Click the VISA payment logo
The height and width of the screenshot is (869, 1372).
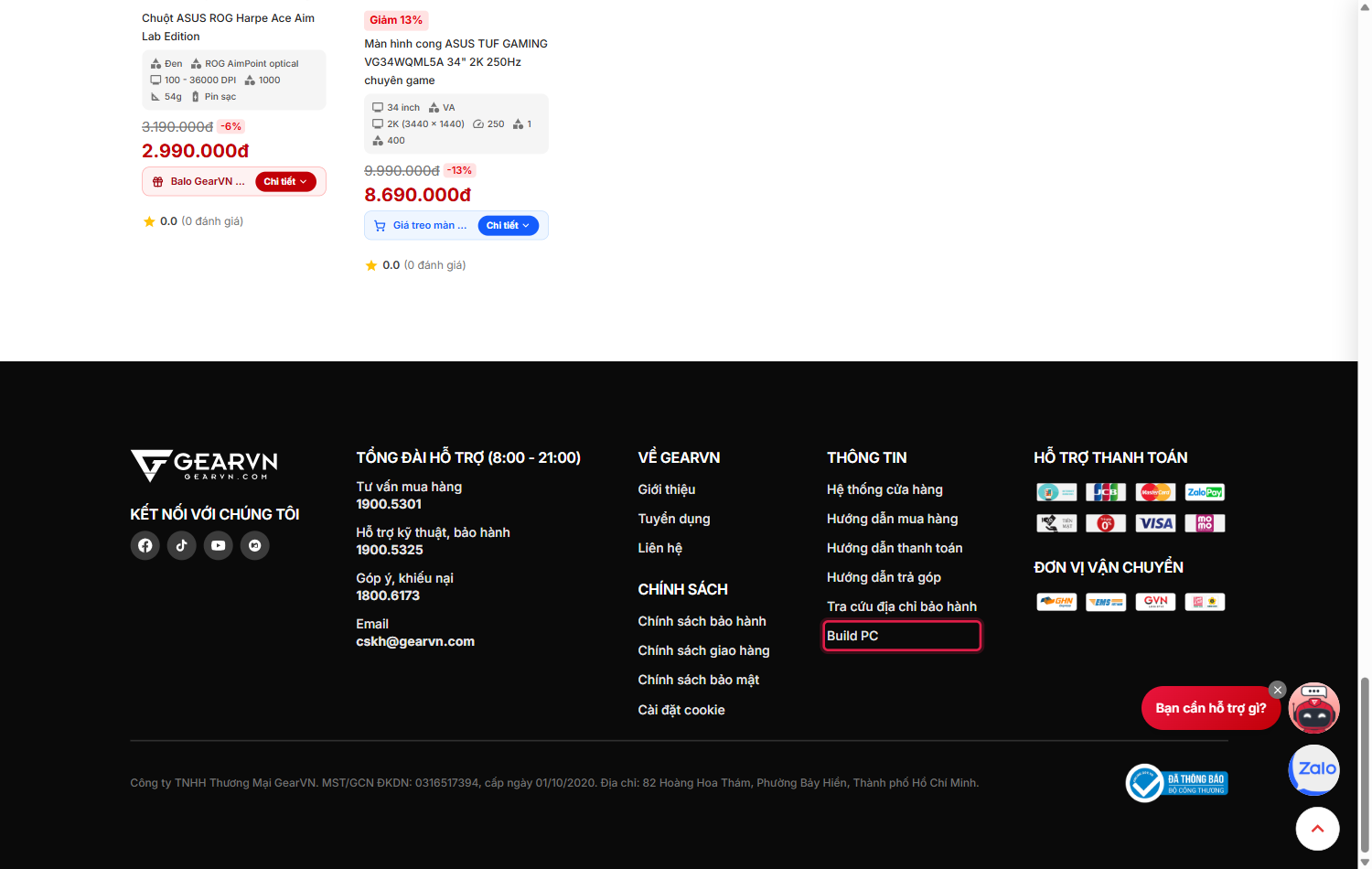click(x=1155, y=523)
